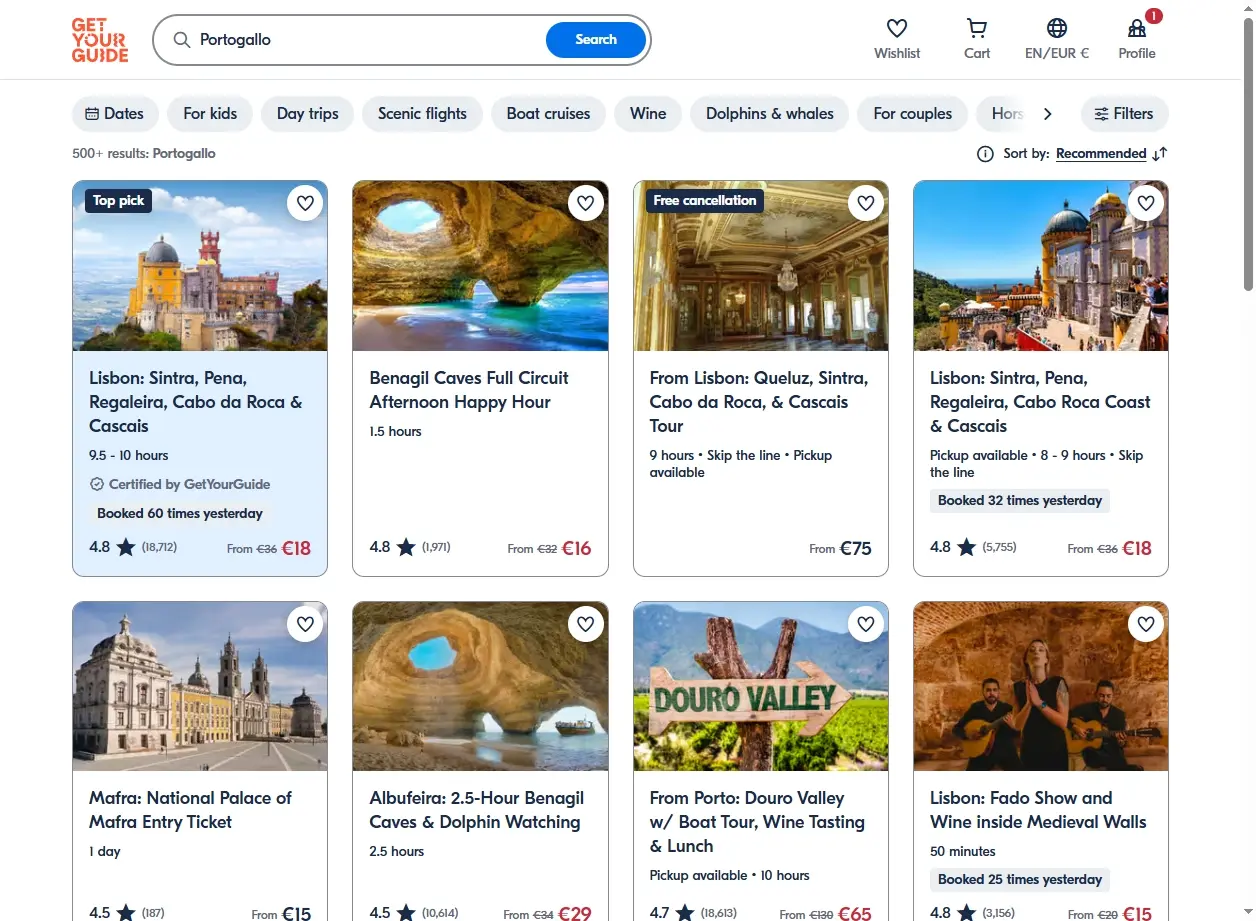
Task: Select the Dolphins & whales filter chip
Action: point(769,114)
